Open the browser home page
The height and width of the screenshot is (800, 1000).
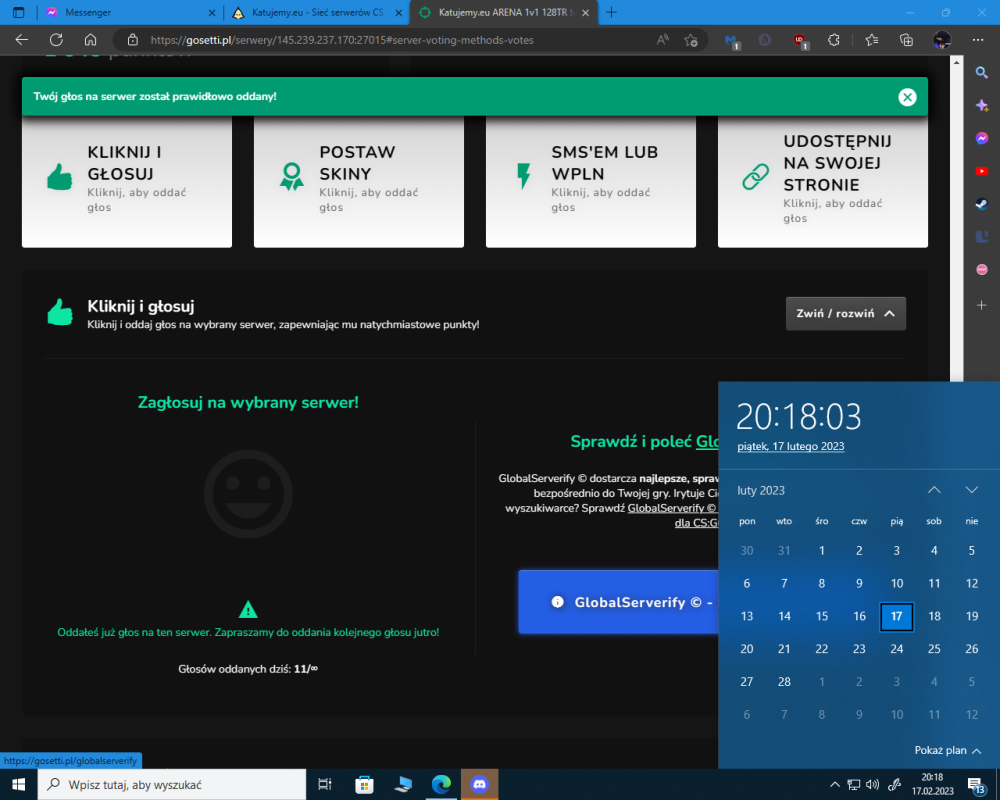[x=91, y=40]
